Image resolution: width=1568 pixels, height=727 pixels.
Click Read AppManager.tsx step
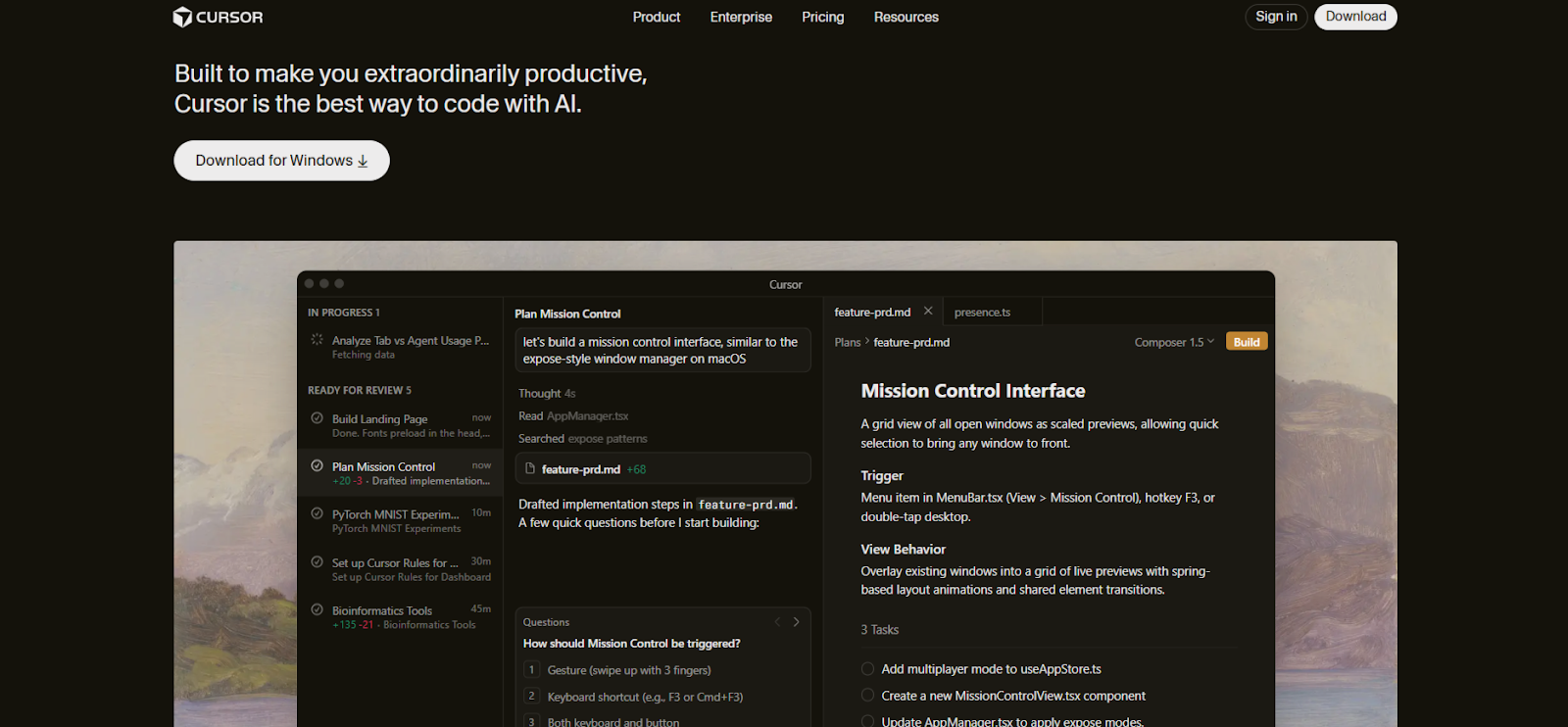point(573,415)
